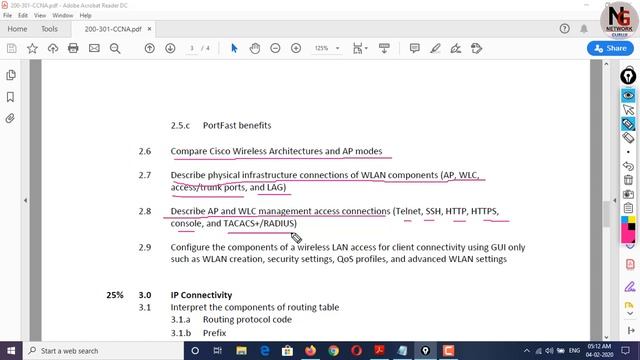640x360 pixels.
Task: Click the Share button
Action: point(610,48)
